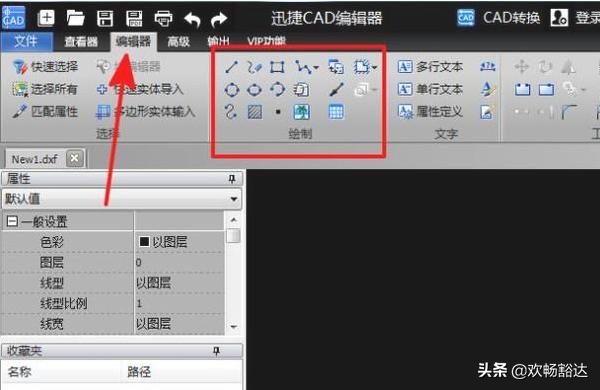Click the fillet corner tool icon

click(x=569, y=112)
